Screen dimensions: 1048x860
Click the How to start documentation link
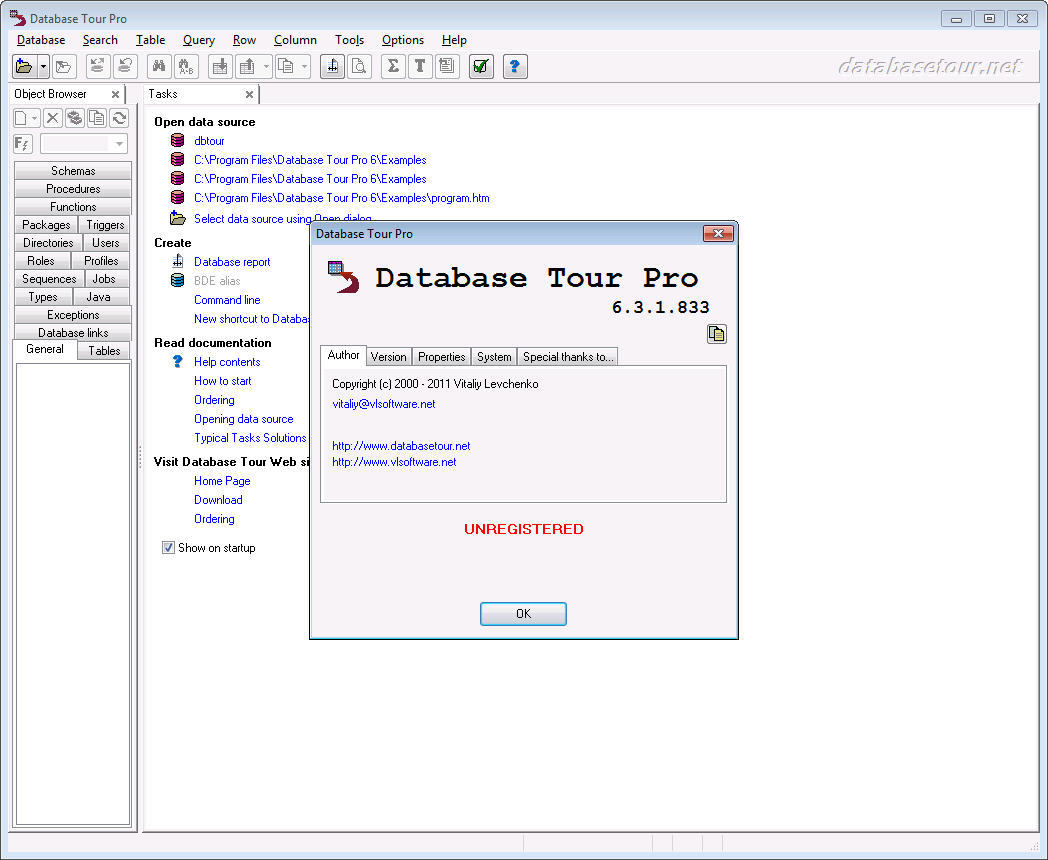[x=223, y=381]
